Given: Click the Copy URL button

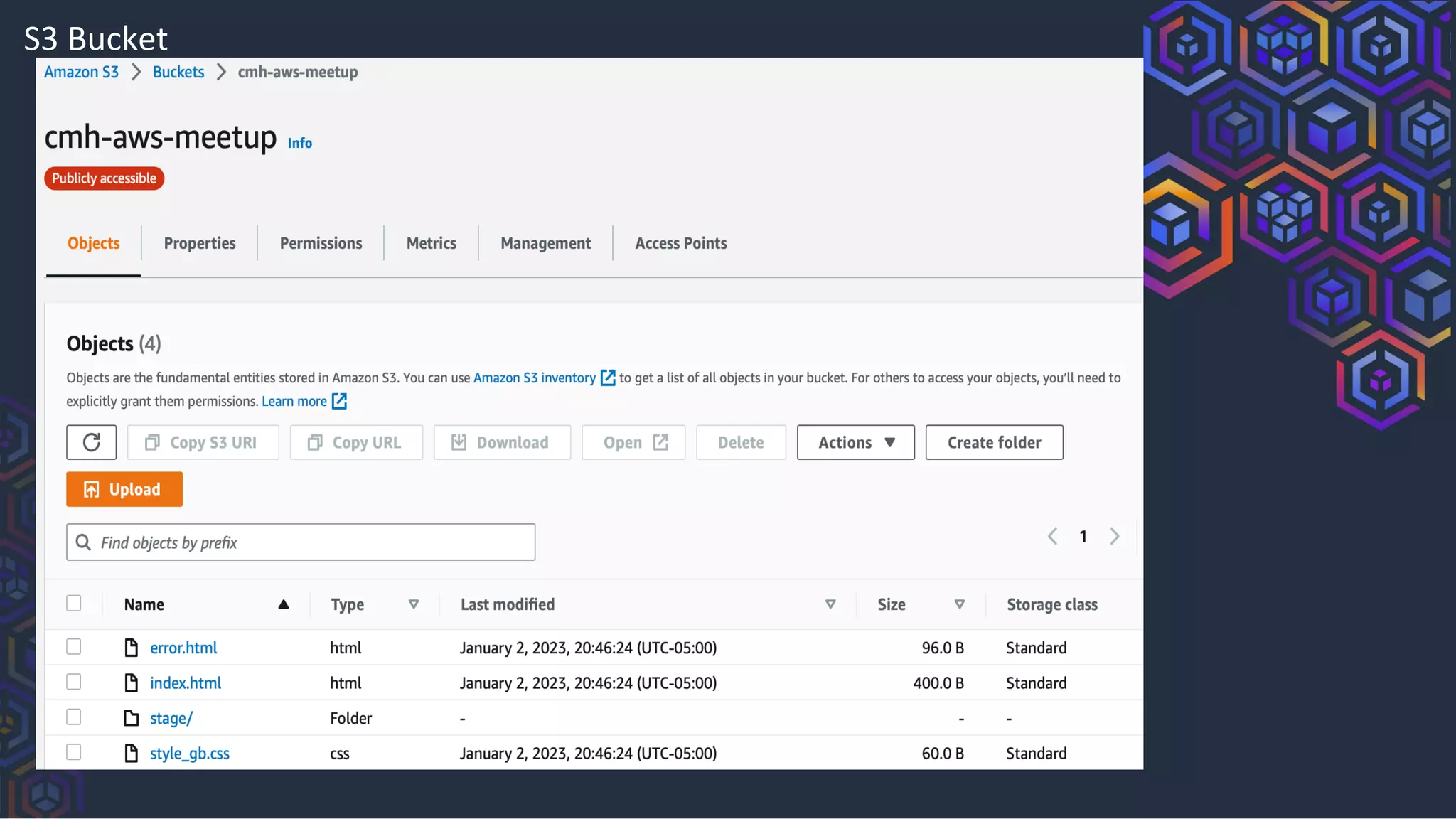Looking at the screenshot, I should pos(355,442).
